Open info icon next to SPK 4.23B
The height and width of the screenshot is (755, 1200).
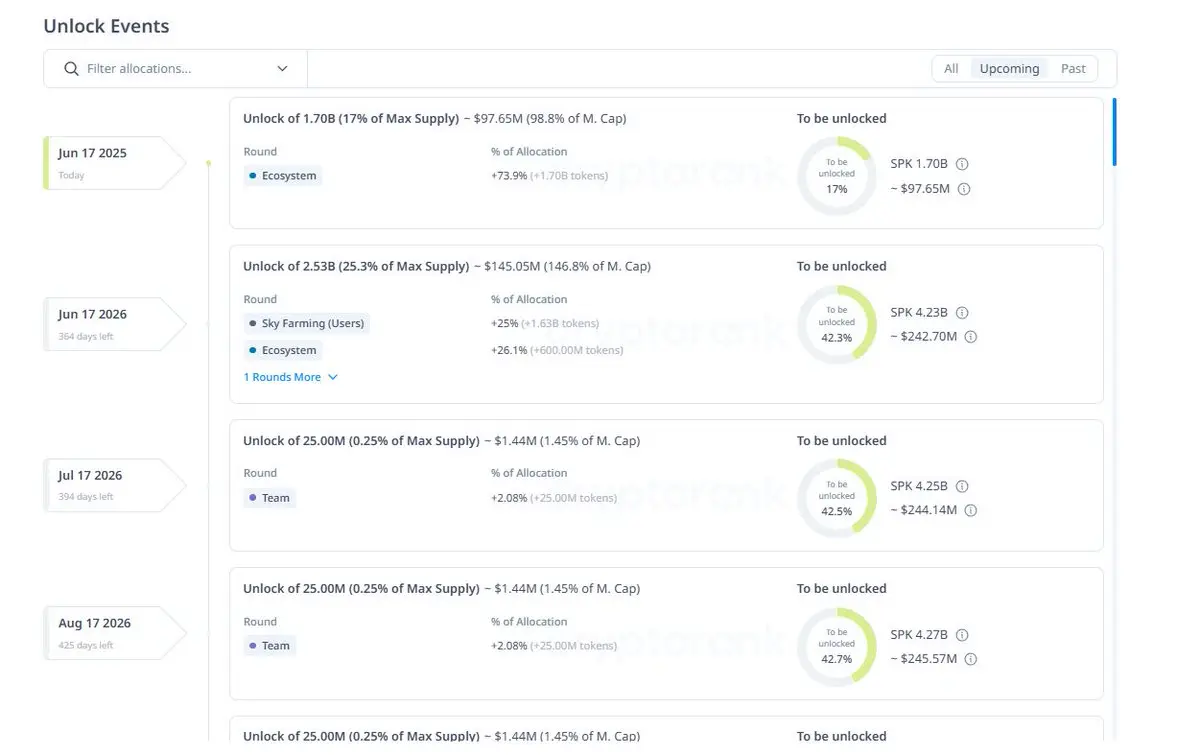962,313
